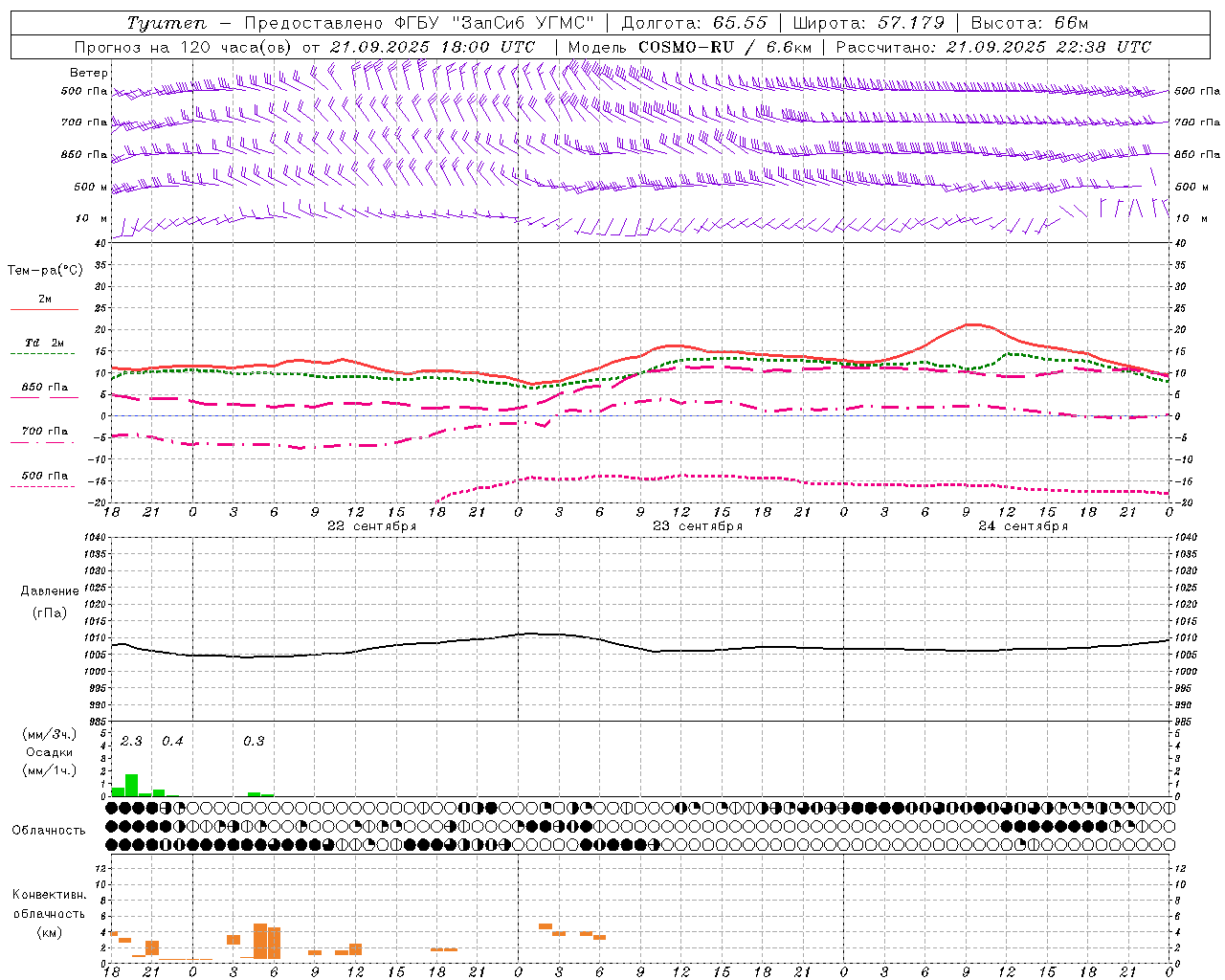This screenshot has height=980, width=1225.
Task: Click the "0.3" precipitation total value
Action: [254, 741]
